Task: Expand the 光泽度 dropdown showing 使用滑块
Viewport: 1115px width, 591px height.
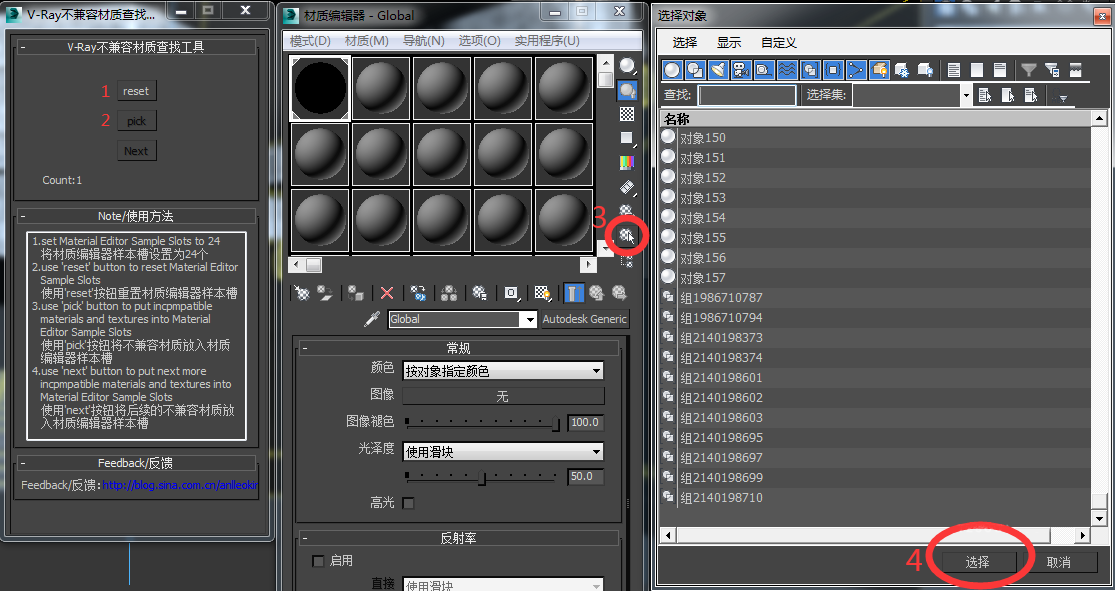Action: pos(503,452)
